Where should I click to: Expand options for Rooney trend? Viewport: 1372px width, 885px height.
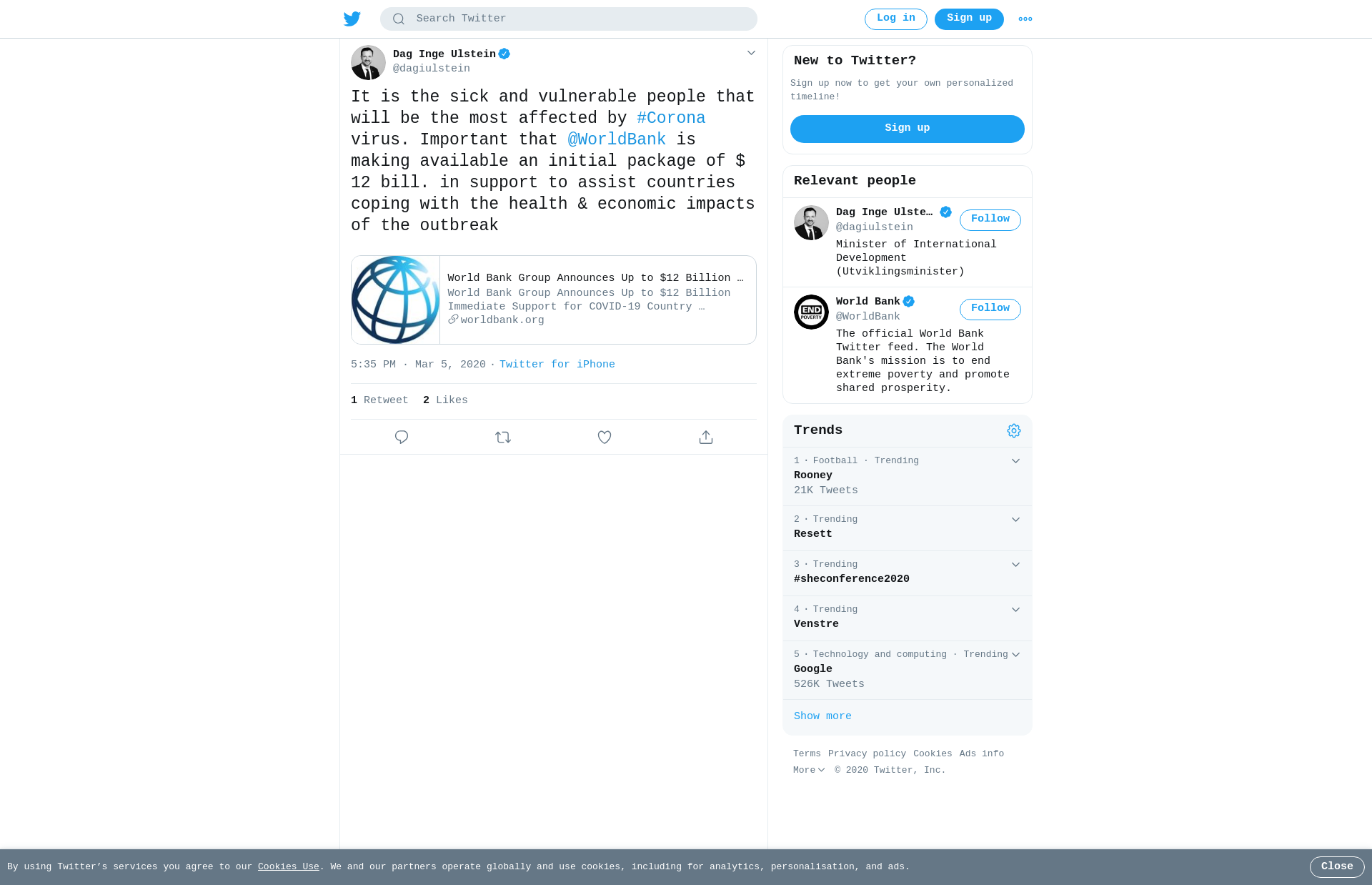coord(1015,461)
